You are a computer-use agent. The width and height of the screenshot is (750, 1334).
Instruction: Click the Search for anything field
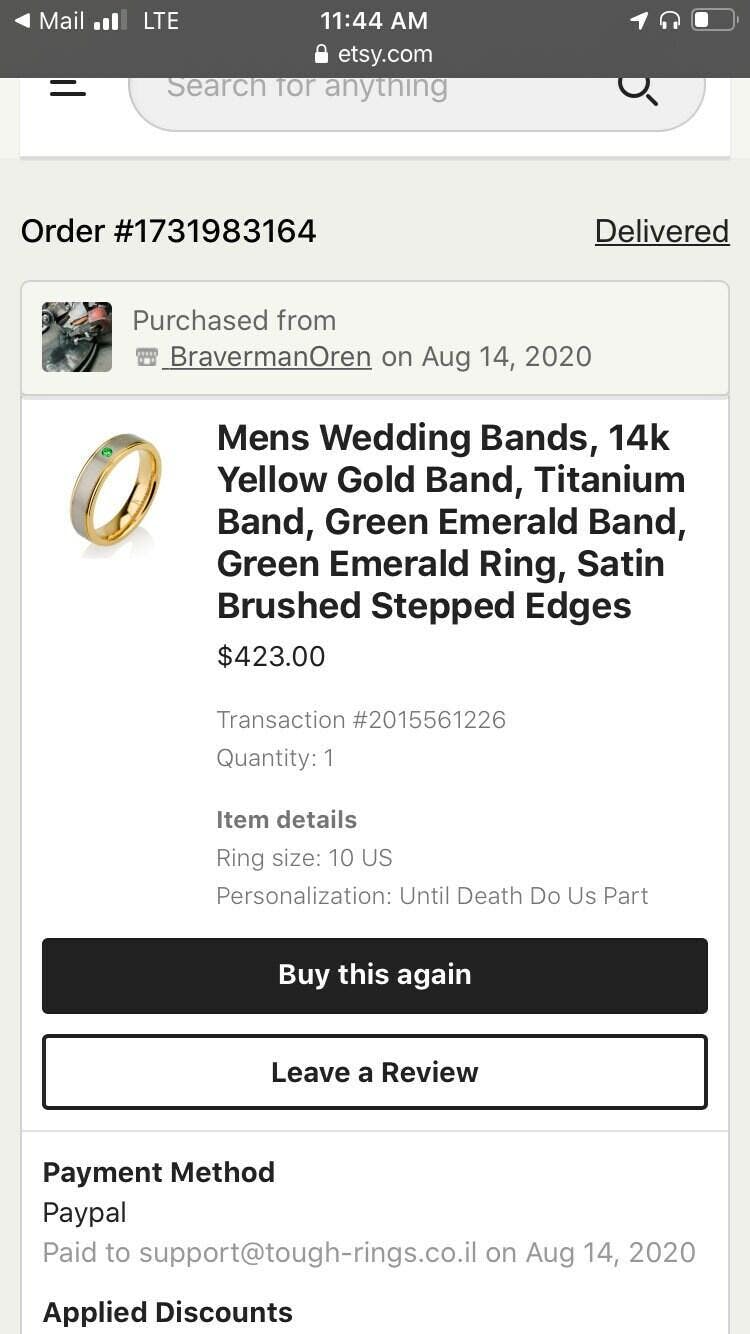coord(380,88)
